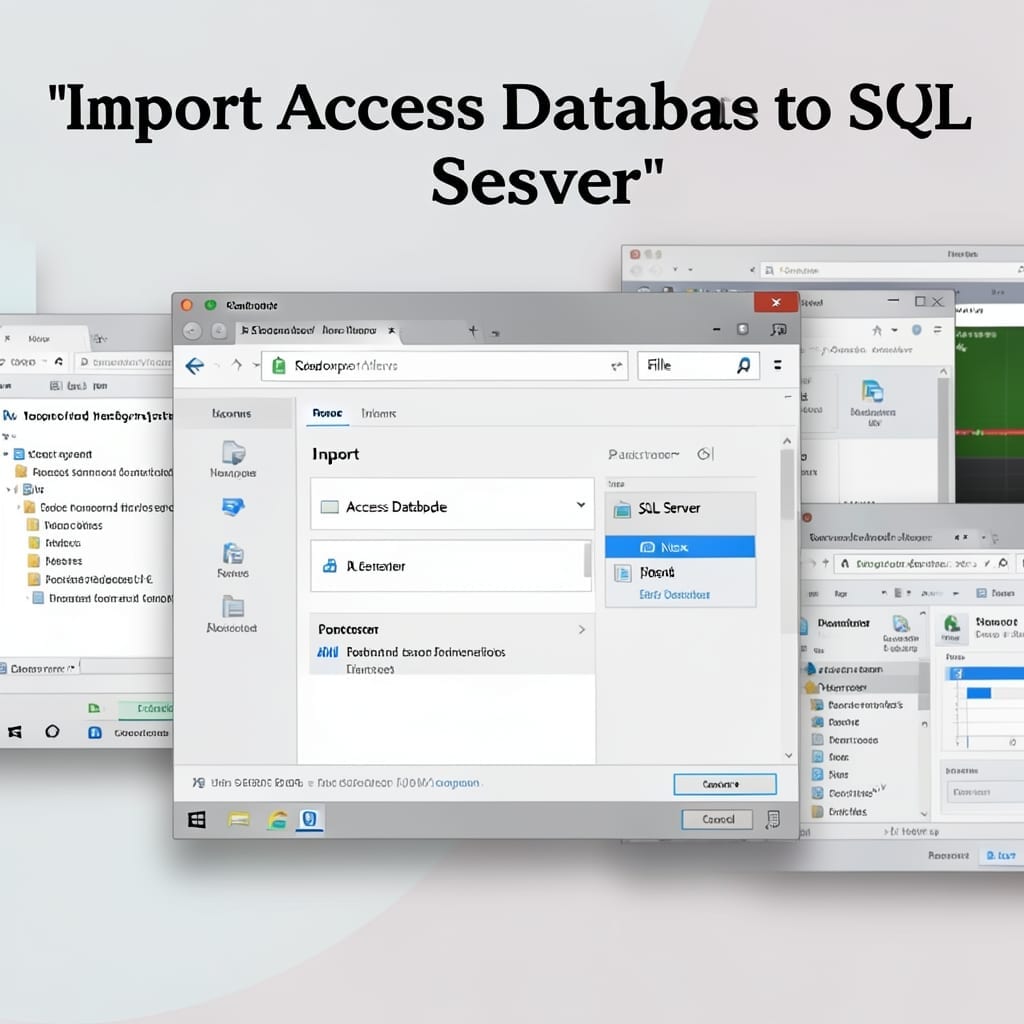1024x1024 pixels.
Task: Click the plus icon to open a new tab
Action: (x=473, y=331)
